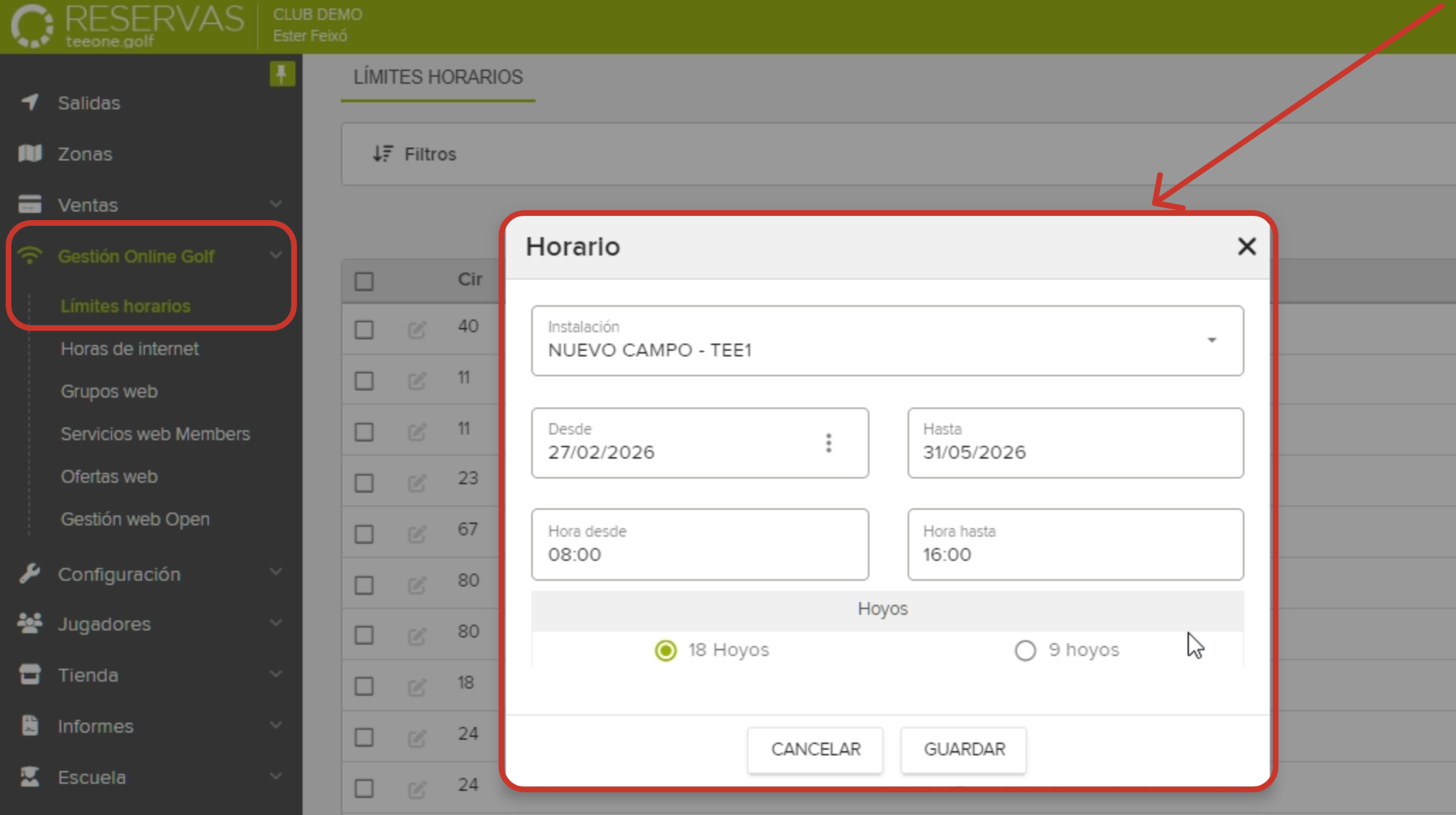Click the three-dot icon in Desde field

click(x=828, y=443)
